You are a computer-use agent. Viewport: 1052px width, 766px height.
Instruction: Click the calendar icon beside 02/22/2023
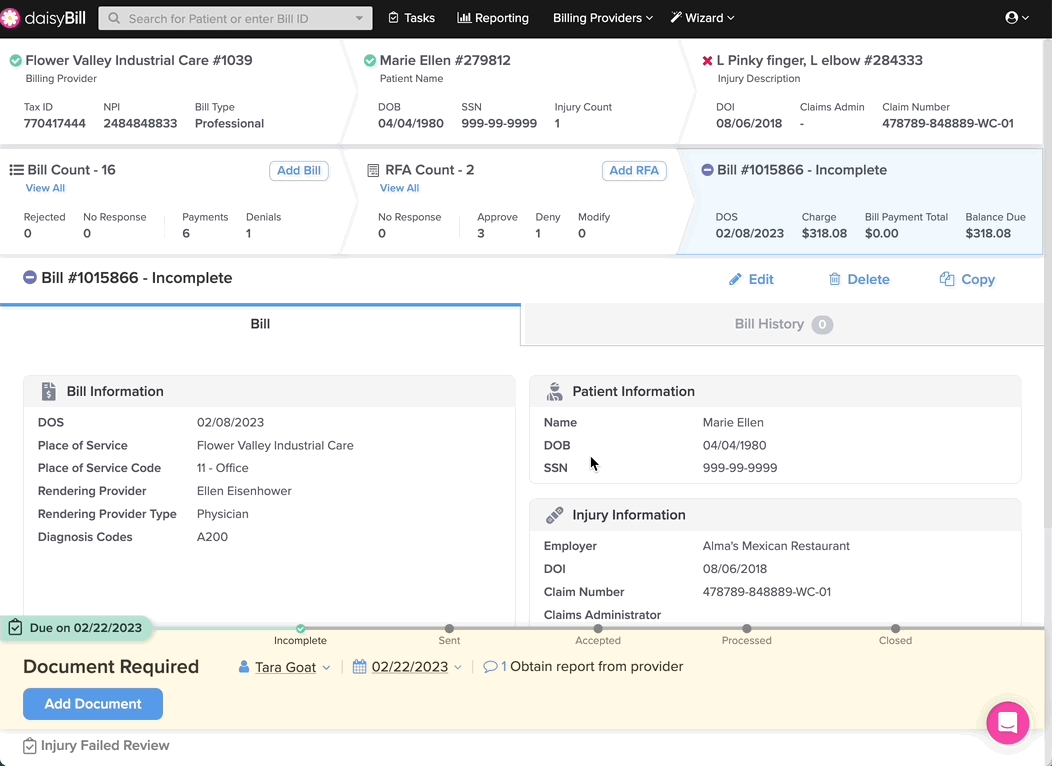(x=360, y=667)
